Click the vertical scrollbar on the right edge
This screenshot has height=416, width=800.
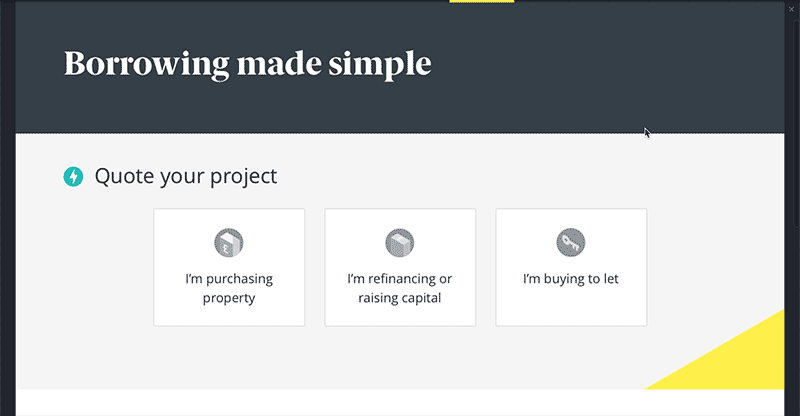797,123
